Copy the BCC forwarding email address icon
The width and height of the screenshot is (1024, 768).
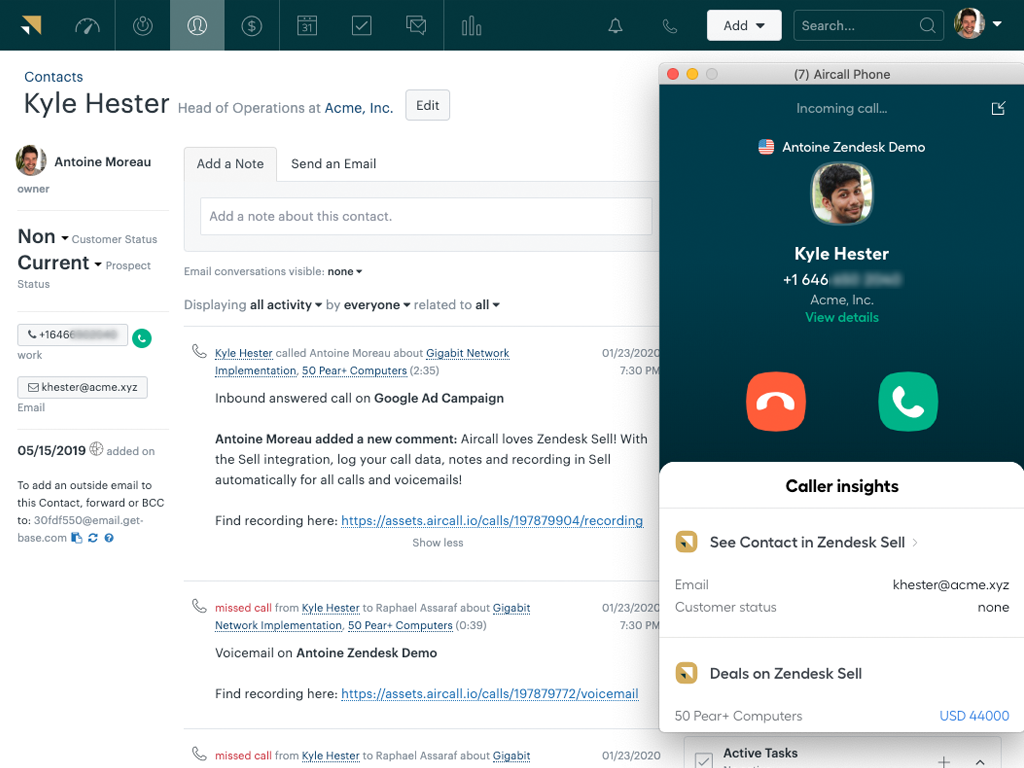(77, 538)
